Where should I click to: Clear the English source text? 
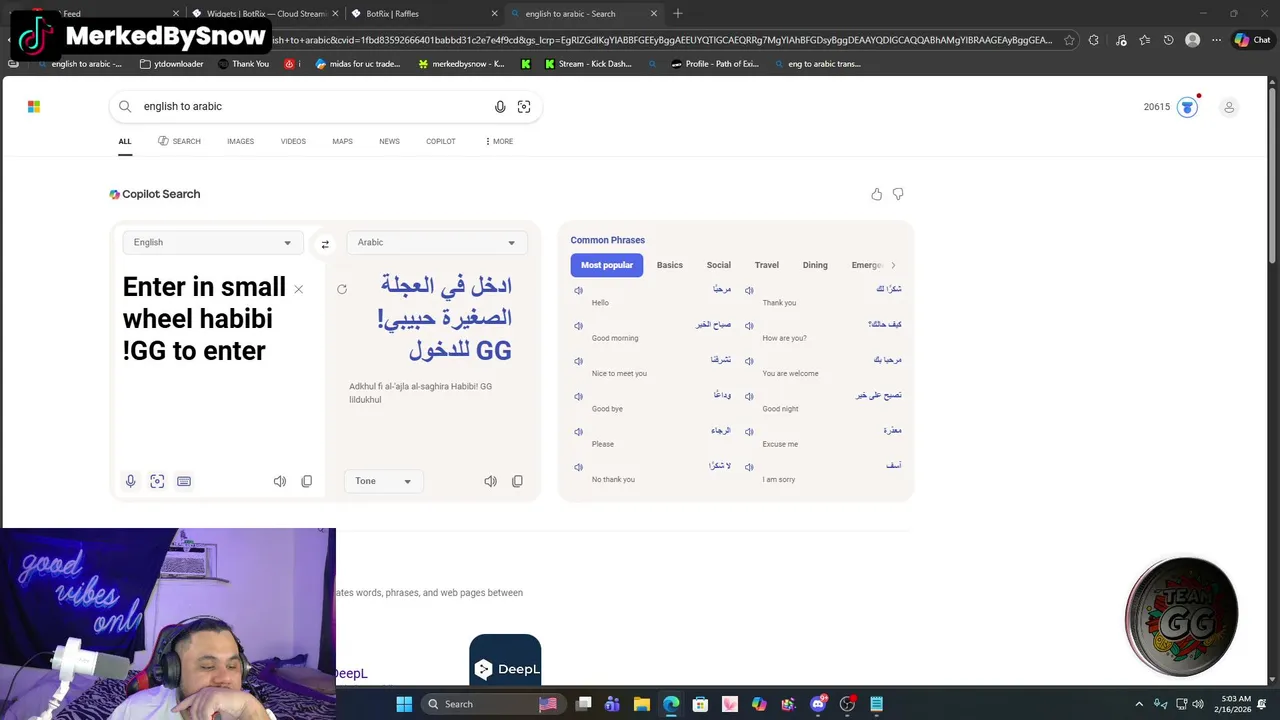point(298,289)
